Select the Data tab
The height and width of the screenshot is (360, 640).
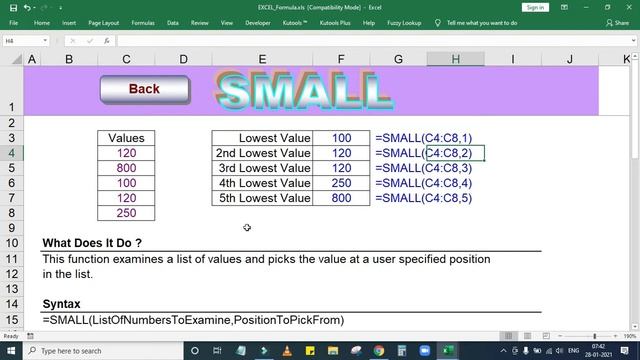click(x=173, y=23)
